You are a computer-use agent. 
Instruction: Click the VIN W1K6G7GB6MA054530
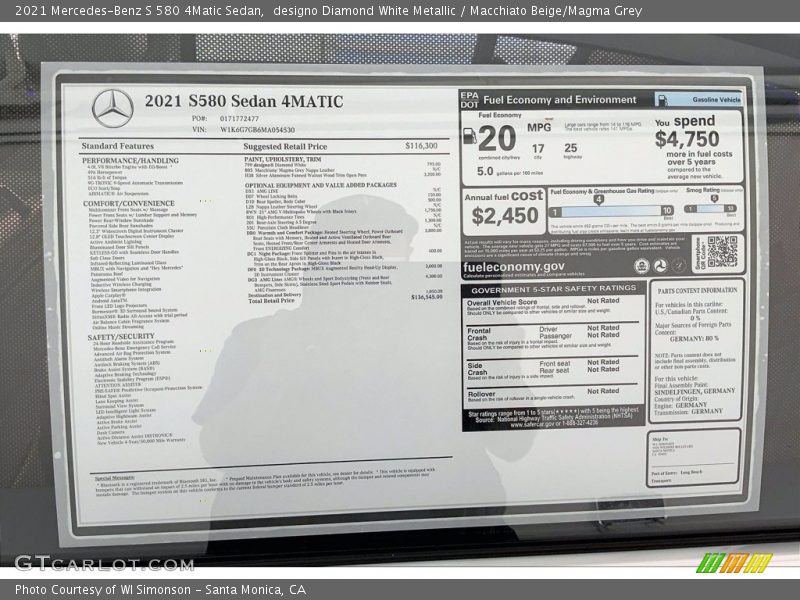pyautogui.click(x=257, y=130)
